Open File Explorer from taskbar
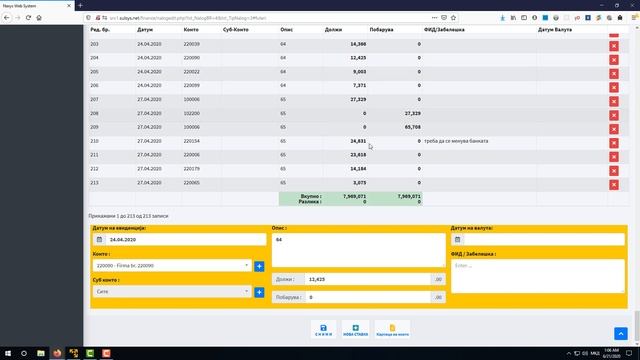This screenshot has height=360, width=640. (41, 353)
